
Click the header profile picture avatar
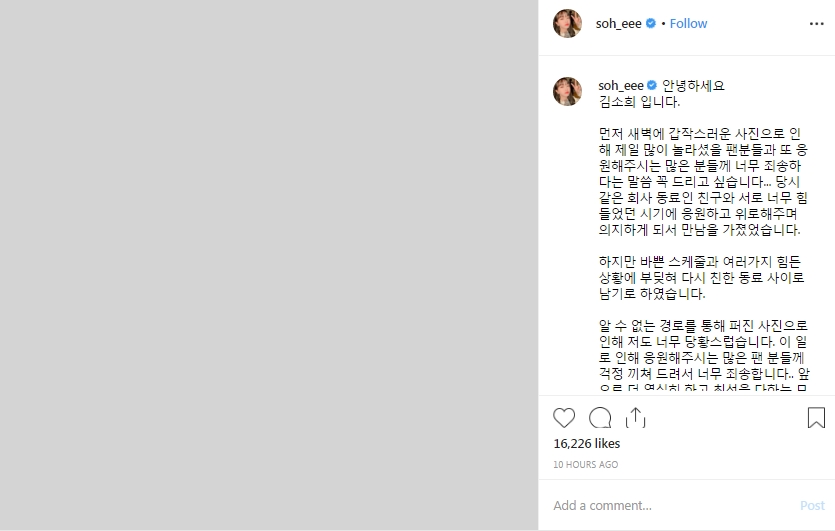pyautogui.click(x=567, y=23)
